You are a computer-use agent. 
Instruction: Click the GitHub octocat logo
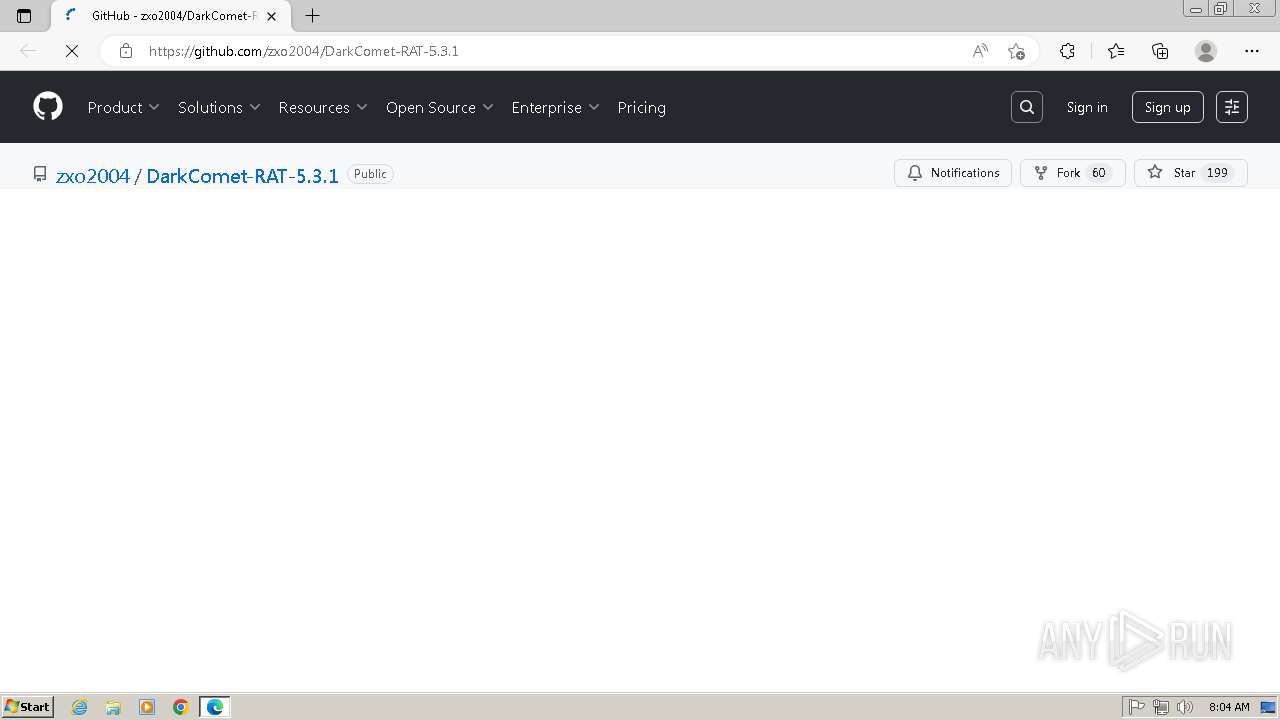pyautogui.click(x=48, y=106)
